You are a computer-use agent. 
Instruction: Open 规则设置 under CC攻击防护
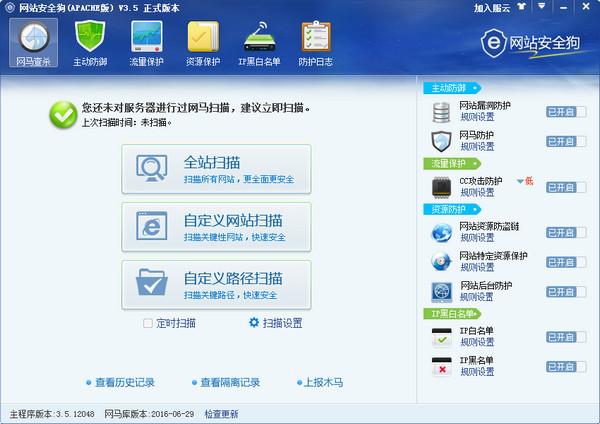coord(477,192)
